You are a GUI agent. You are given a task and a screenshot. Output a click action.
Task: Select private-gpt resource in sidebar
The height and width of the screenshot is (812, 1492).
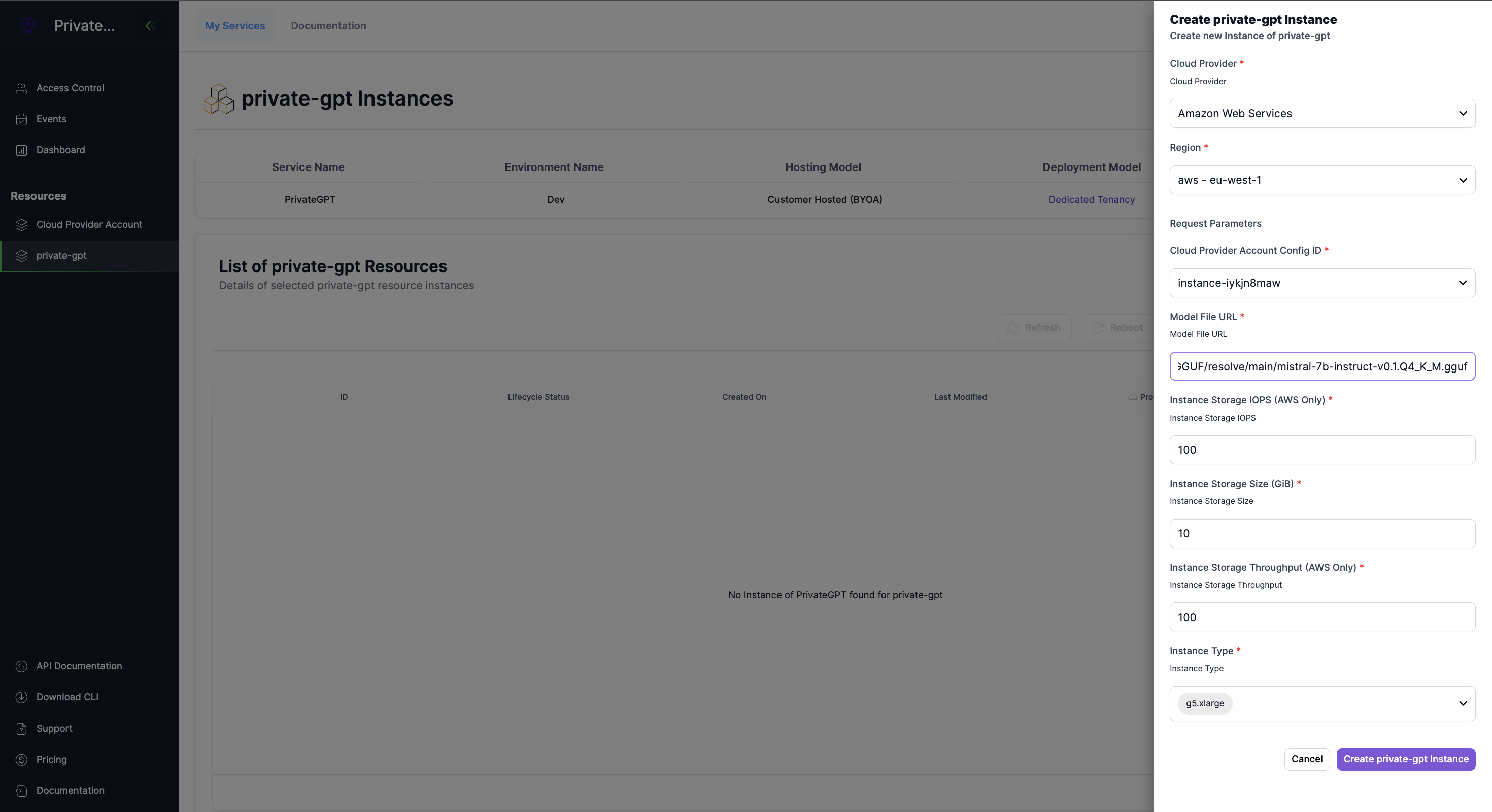(90, 255)
